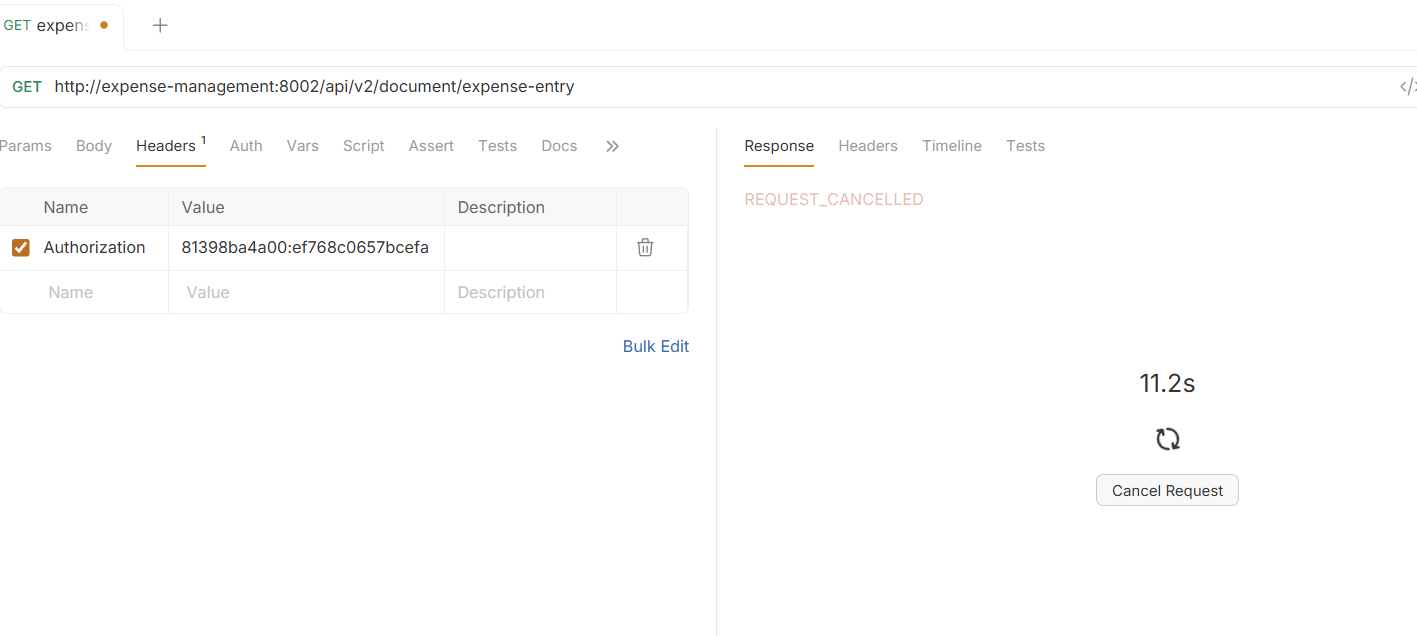The height and width of the screenshot is (636, 1417).
Task: Click the empty header Name field
Action: [x=84, y=292]
